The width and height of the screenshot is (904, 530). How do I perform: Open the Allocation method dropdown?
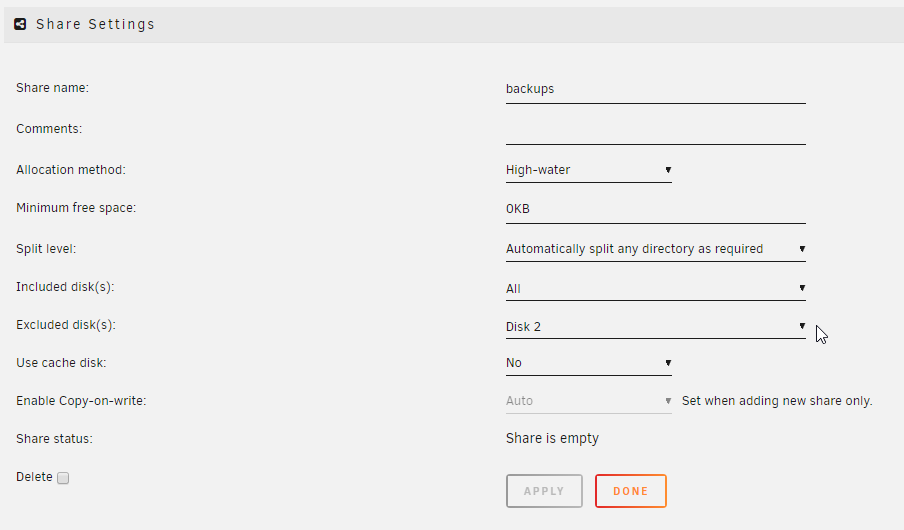tap(589, 170)
